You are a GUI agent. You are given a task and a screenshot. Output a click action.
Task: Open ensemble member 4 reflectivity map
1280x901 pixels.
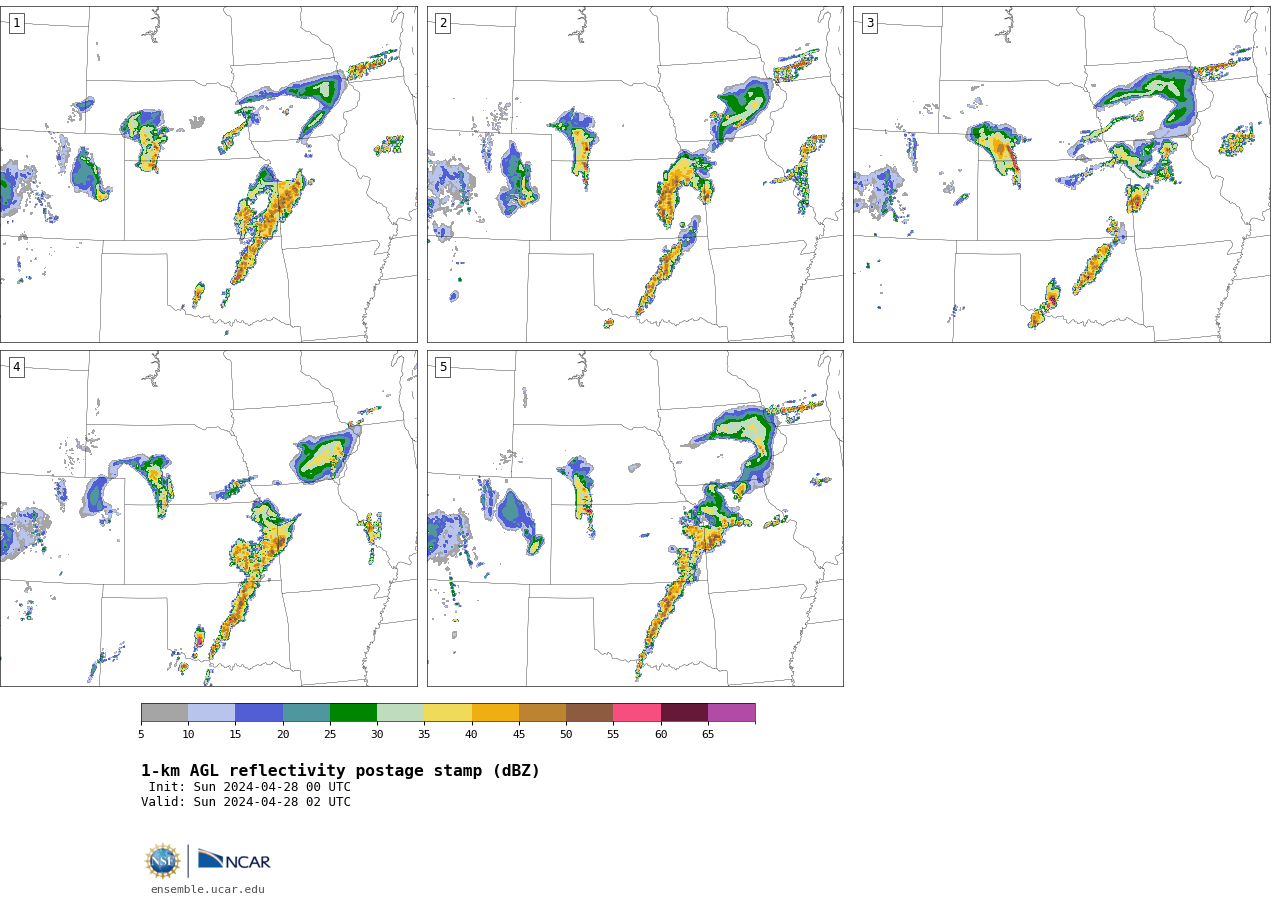click(x=208, y=518)
